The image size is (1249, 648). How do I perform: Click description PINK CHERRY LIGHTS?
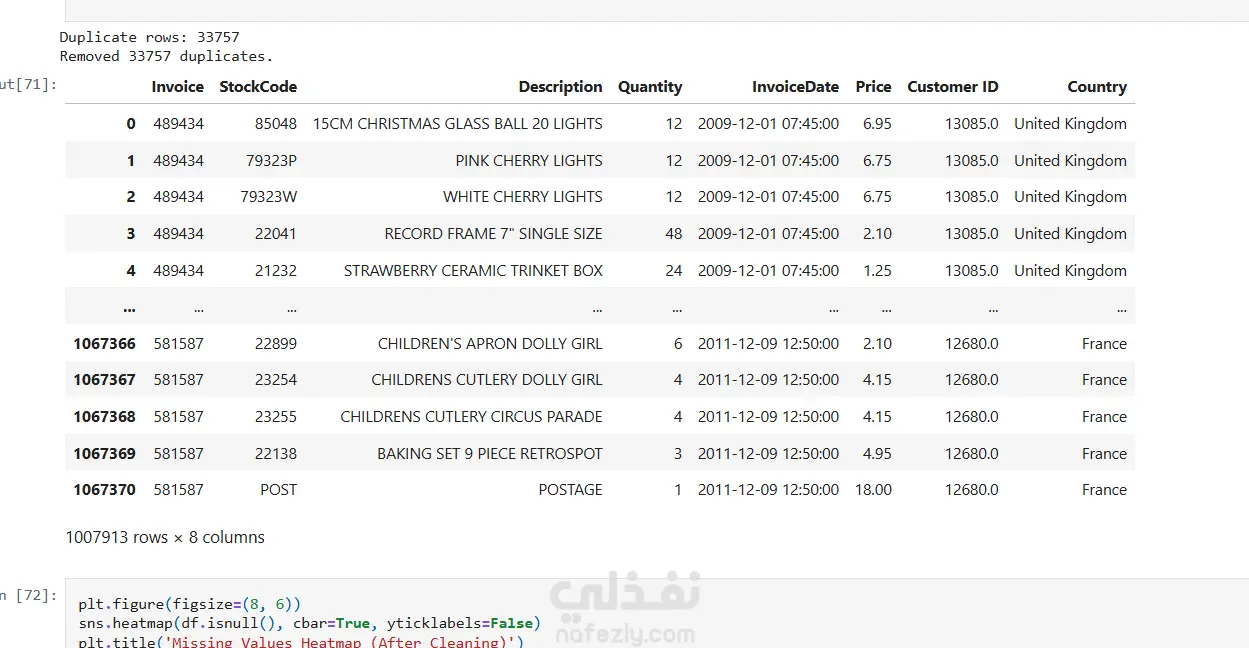pos(529,161)
